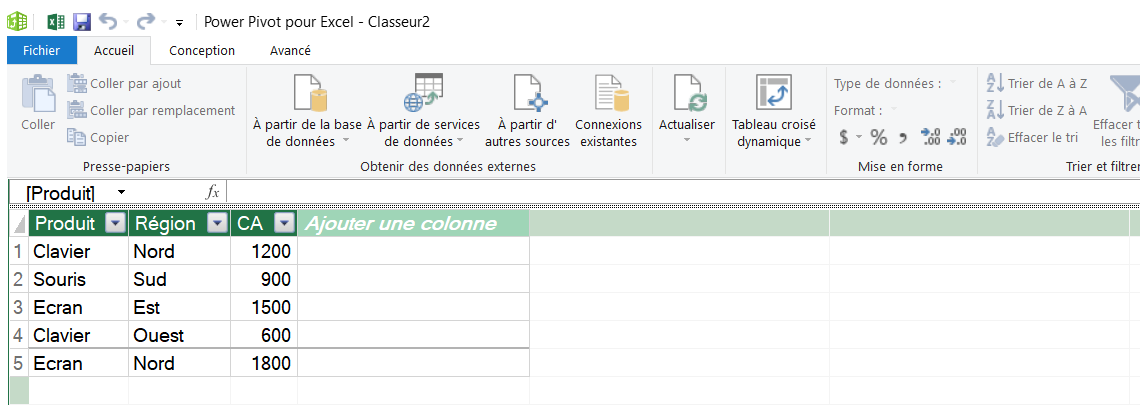Select row 3 header
The image size is (1140, 405).
coord(18,307)
